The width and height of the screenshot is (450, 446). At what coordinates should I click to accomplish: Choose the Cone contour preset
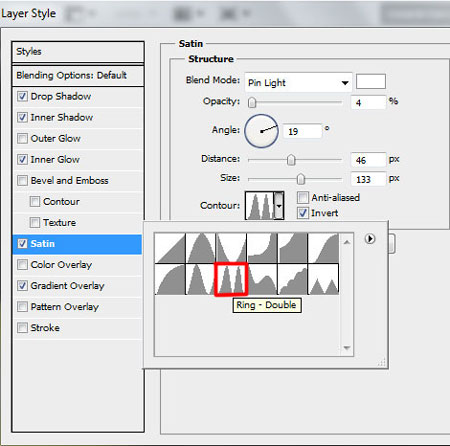pos(201,248)
